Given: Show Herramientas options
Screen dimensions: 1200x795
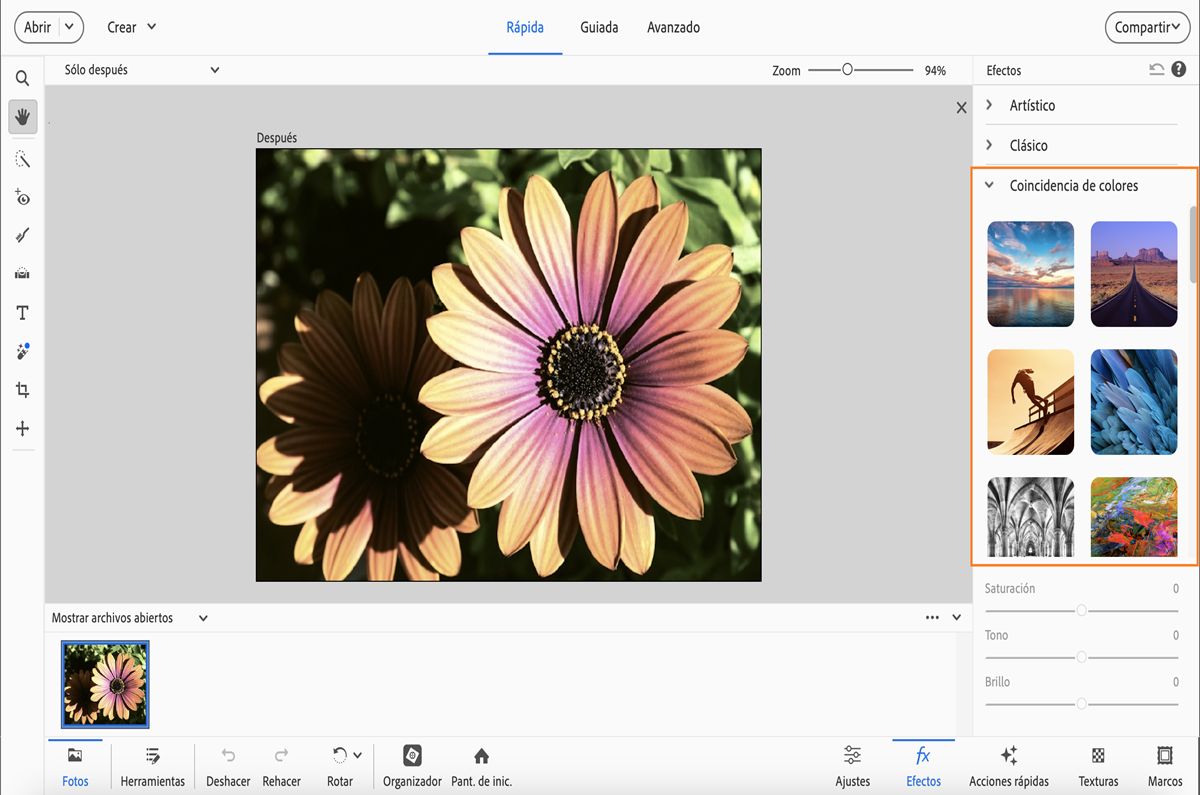Looking at the screenshot, I should tap(152, 767).
